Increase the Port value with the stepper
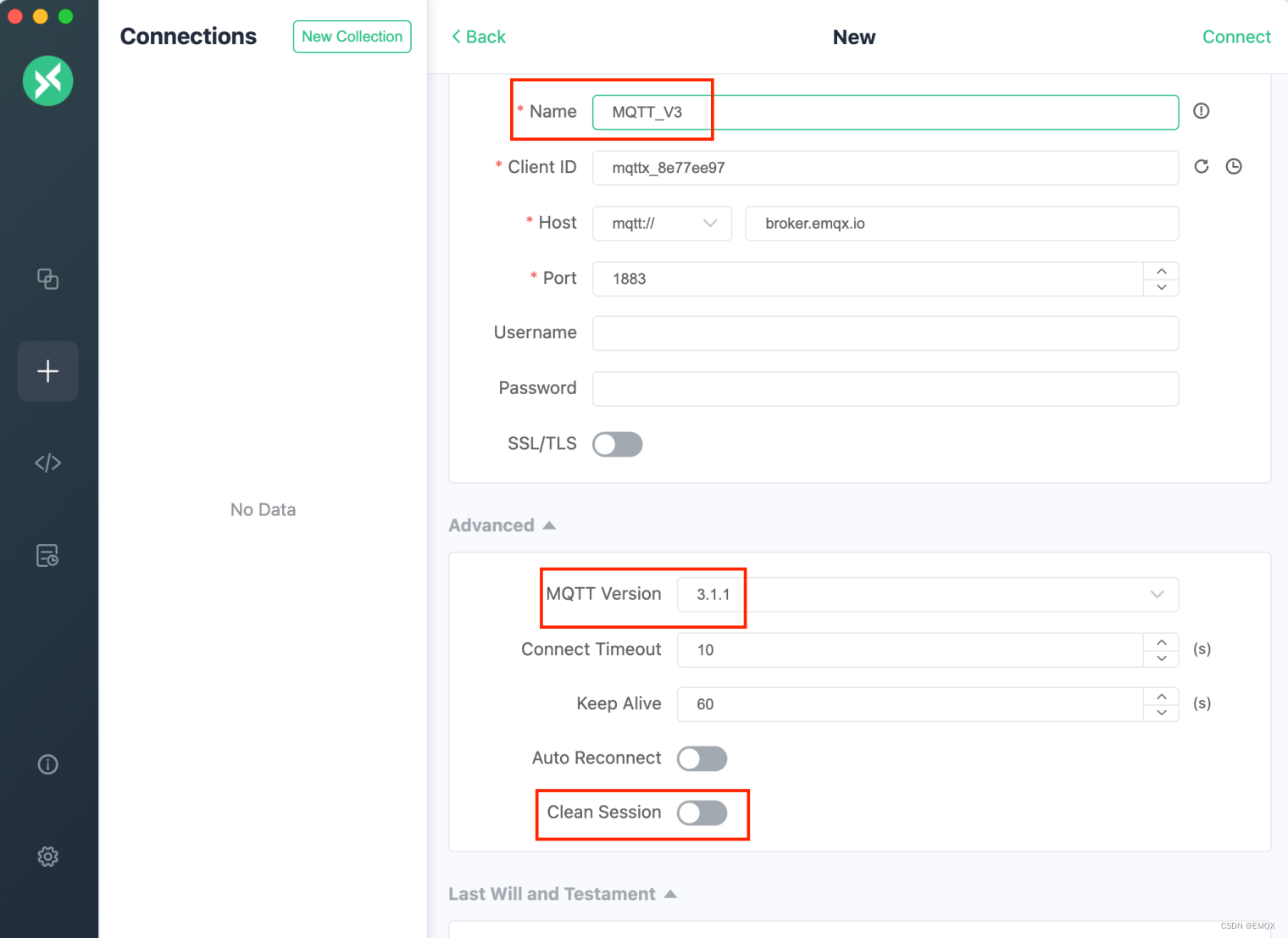This screenshot has height=938, width=1288. pyautogui.click(x=1161, y=271)
